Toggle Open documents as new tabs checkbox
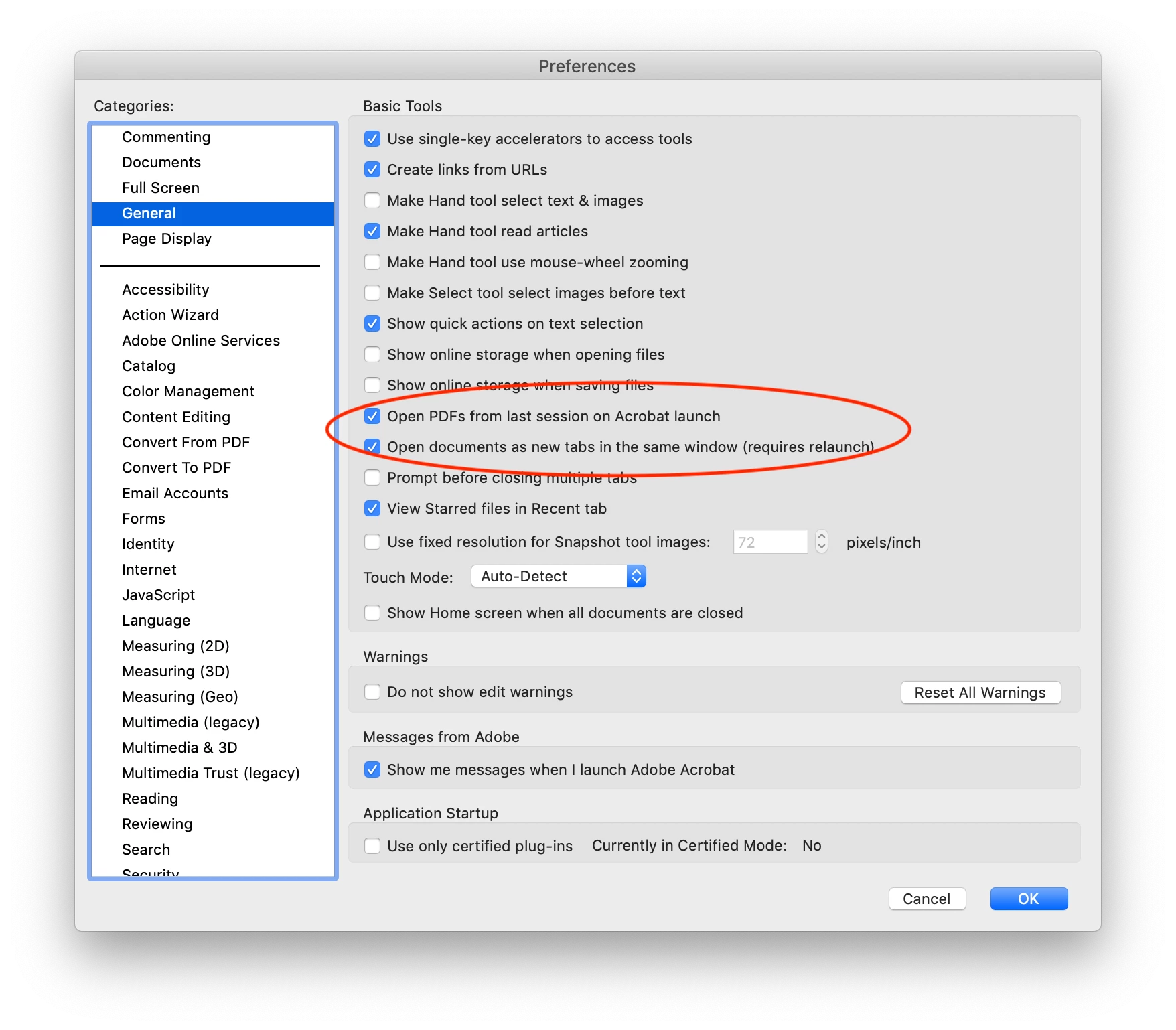This screenshot has width=1176, height=1030. 372,447
